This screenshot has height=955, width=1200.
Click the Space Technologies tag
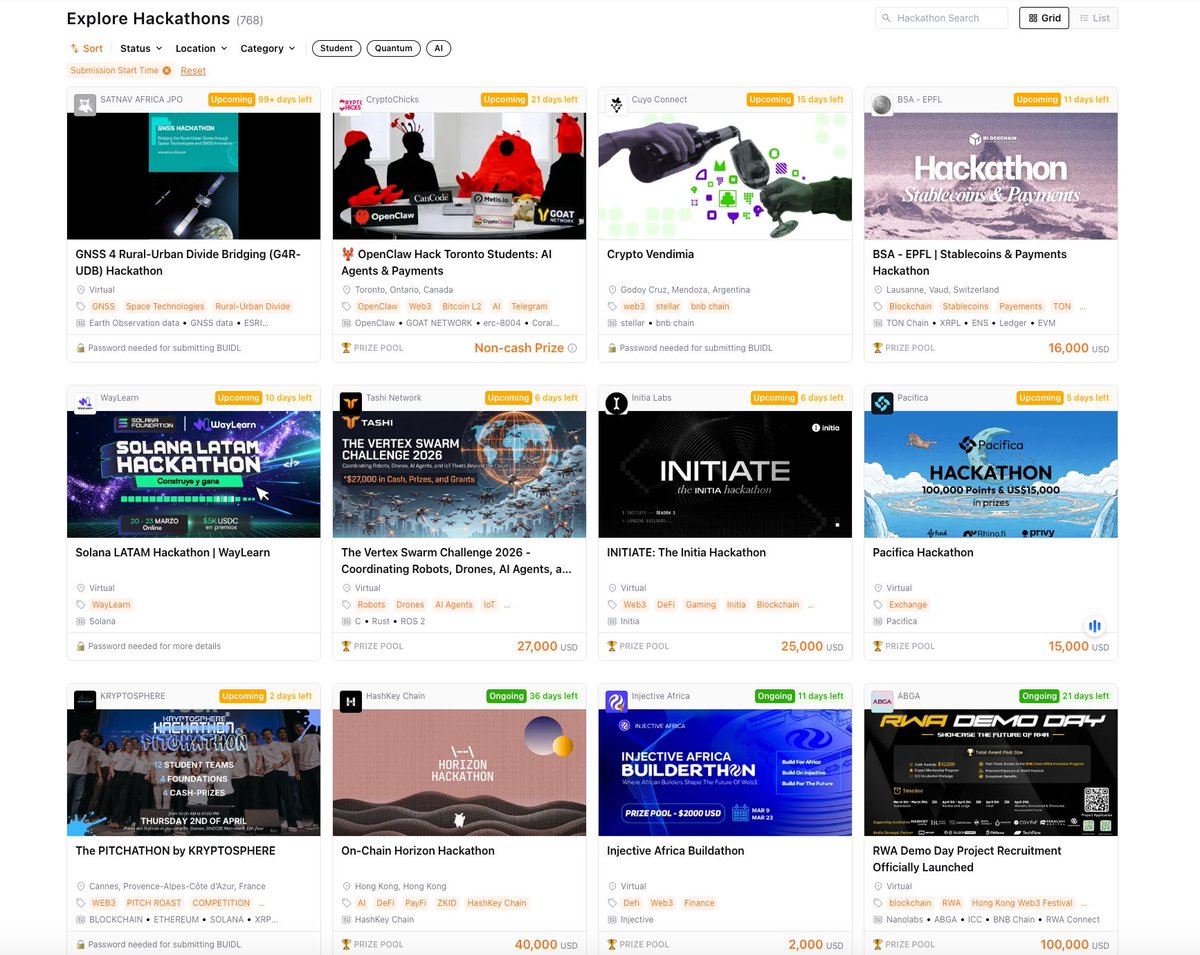click(165, 307)
